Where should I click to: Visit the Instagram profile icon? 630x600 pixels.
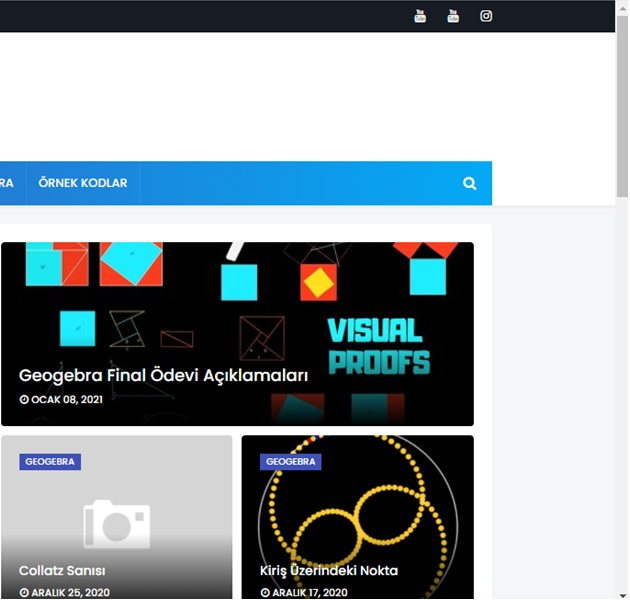pos(486,16)
